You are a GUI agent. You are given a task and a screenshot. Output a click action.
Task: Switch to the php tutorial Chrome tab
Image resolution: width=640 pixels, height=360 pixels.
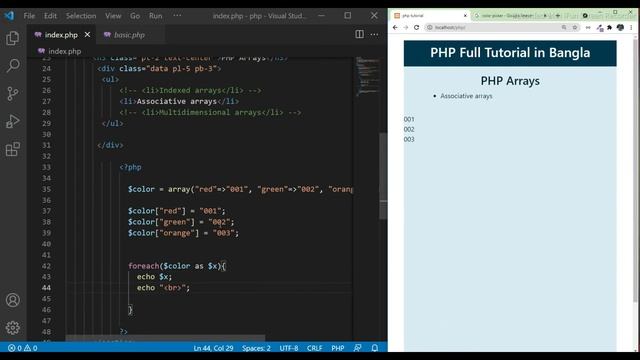coord(429,16)
